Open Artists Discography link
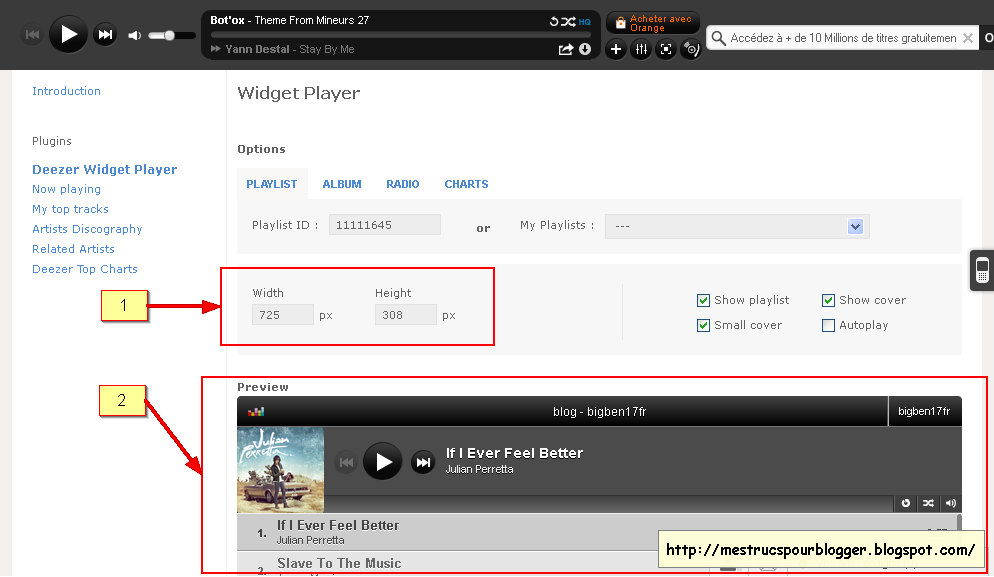Viewport: 994px width, 577px height. point(87,229)
